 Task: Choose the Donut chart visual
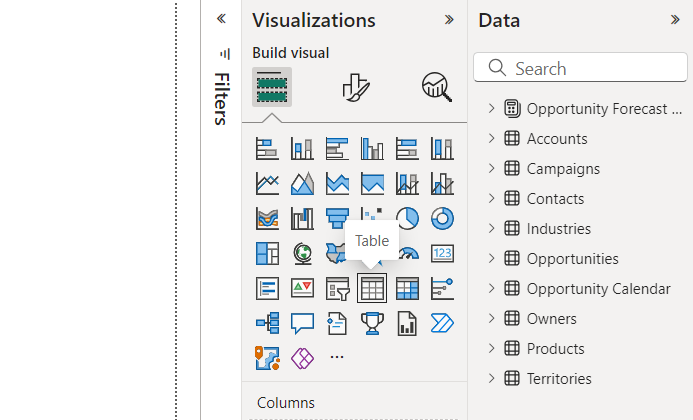[442, 219]
